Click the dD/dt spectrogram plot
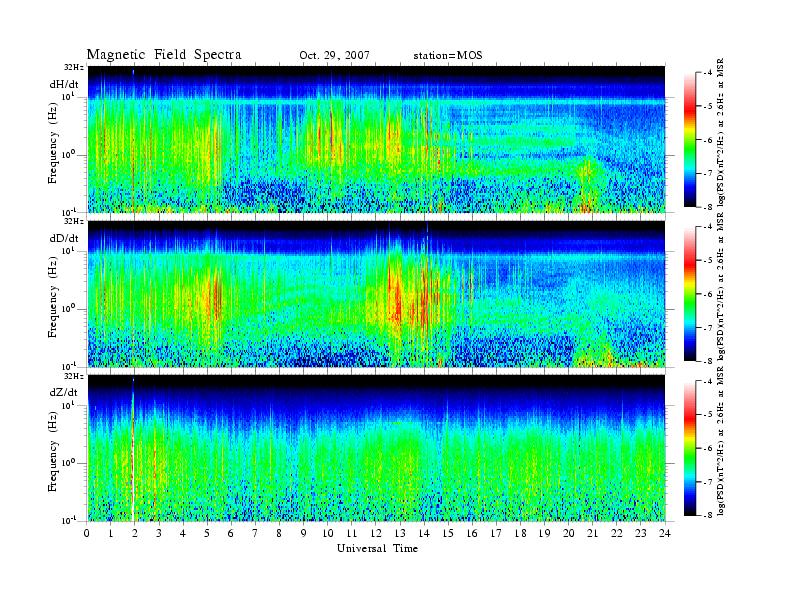The width and height of the screenshot is (792, 612). (377, 293)
